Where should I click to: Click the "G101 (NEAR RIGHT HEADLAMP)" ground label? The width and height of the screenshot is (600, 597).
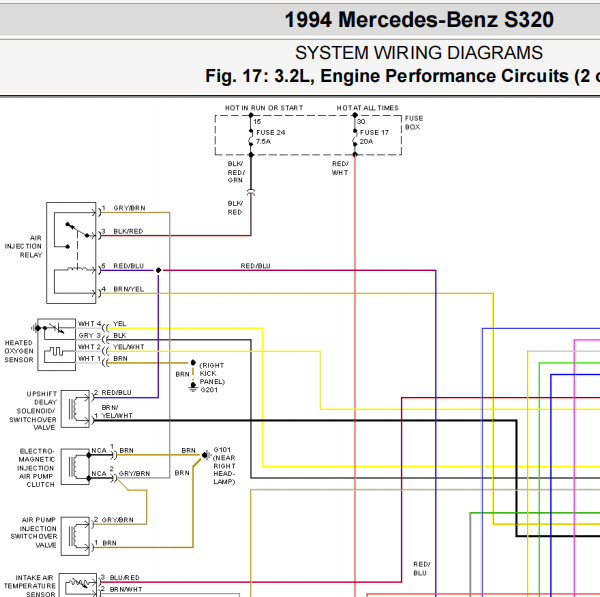(x=224, y=466)
